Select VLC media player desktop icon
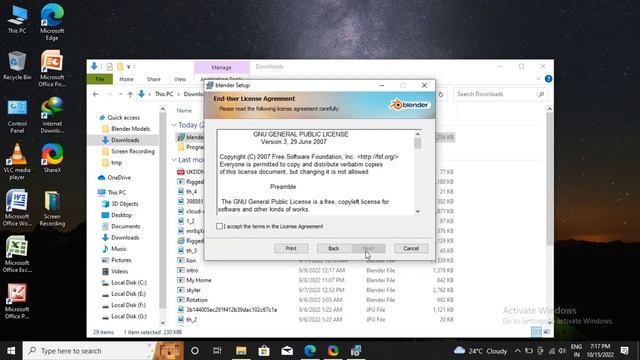Image resolution: width=640 pixels, height=360 pixels. coord(17,162)
